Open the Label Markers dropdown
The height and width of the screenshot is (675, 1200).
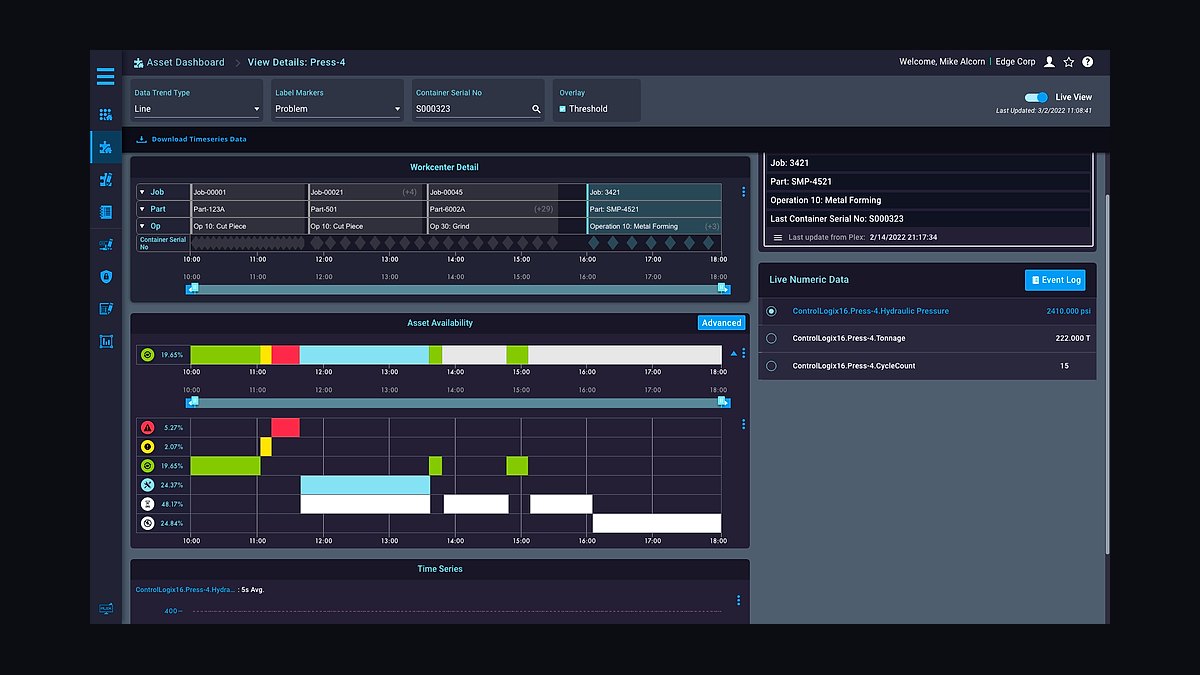pos(337,109)
